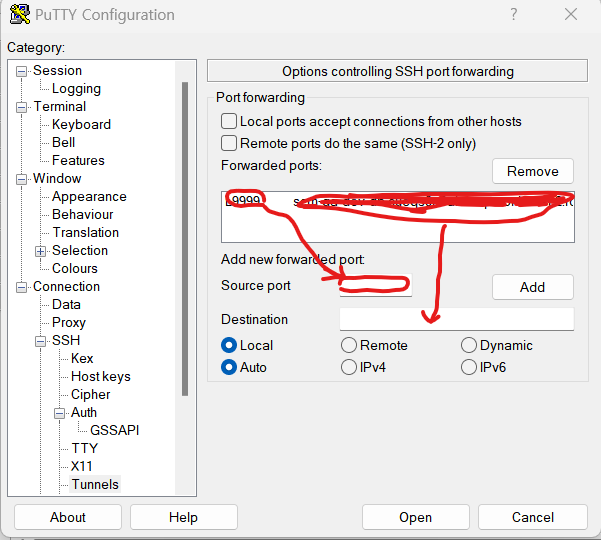Select the Dynamic forwarding radio button

(x=469, y=345)
